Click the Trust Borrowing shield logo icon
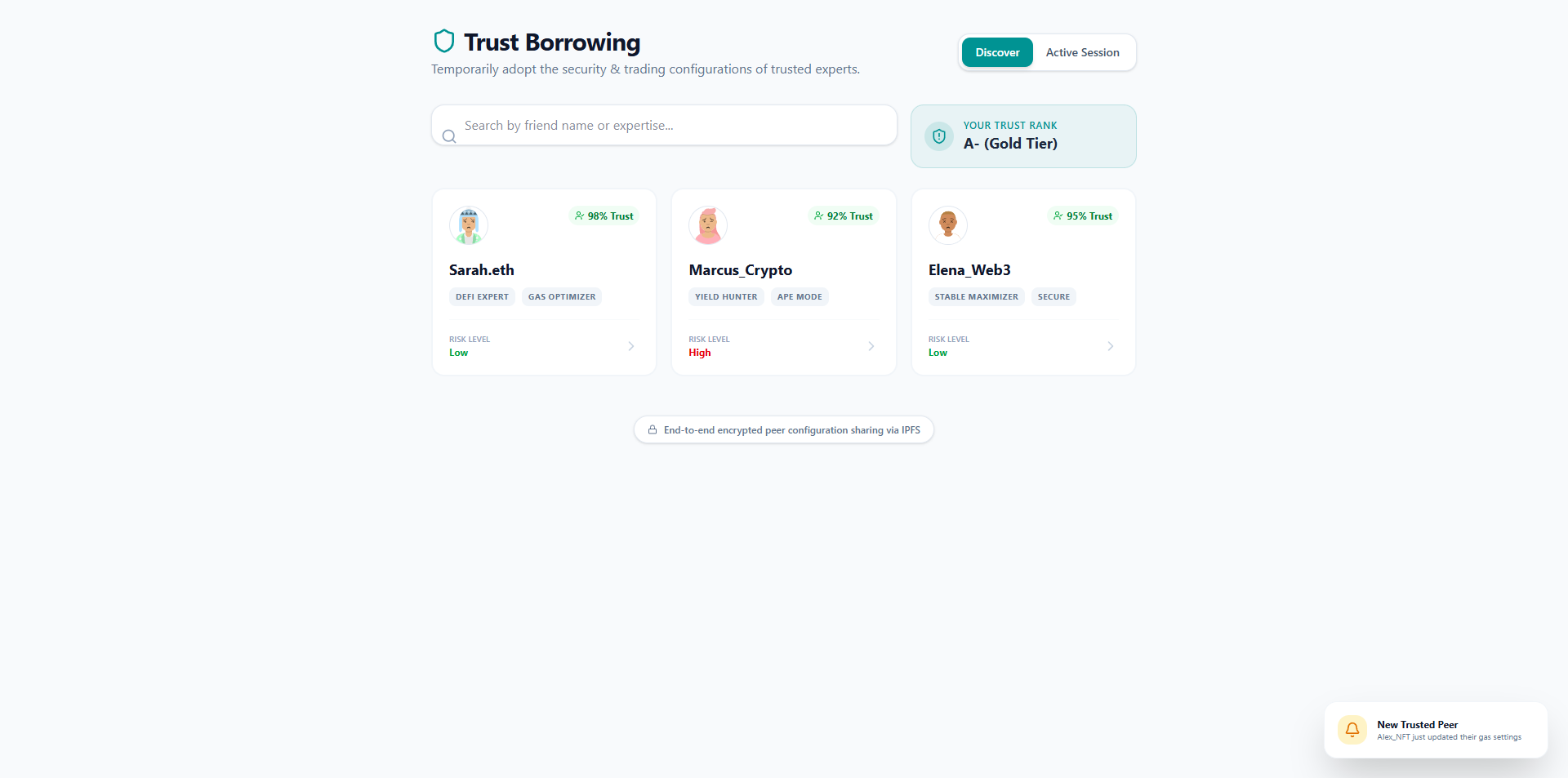 [x=443, y=41]
